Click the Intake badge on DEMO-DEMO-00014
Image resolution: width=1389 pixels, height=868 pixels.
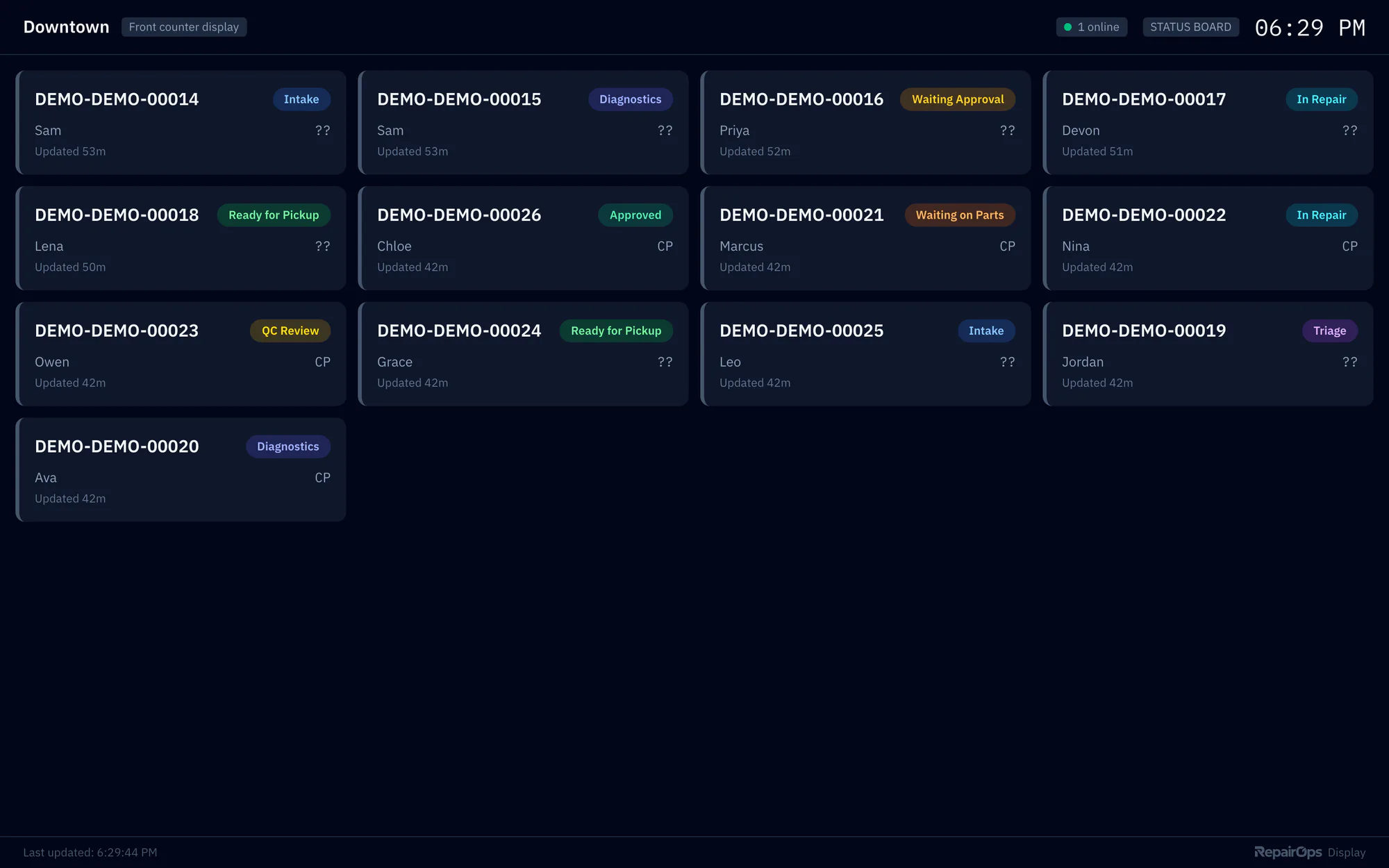[x=301, y=99]
